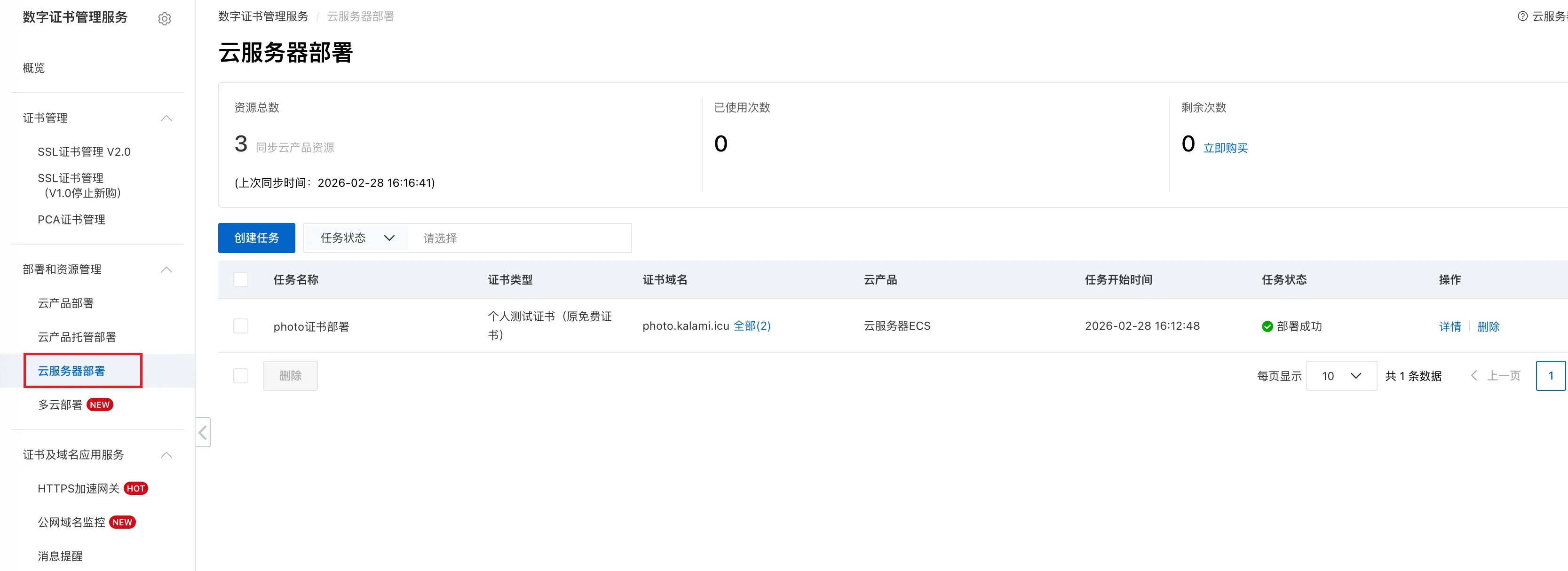Click the previous page arrow icon
Screen dimensions: 1568x571
(1473, 376)
